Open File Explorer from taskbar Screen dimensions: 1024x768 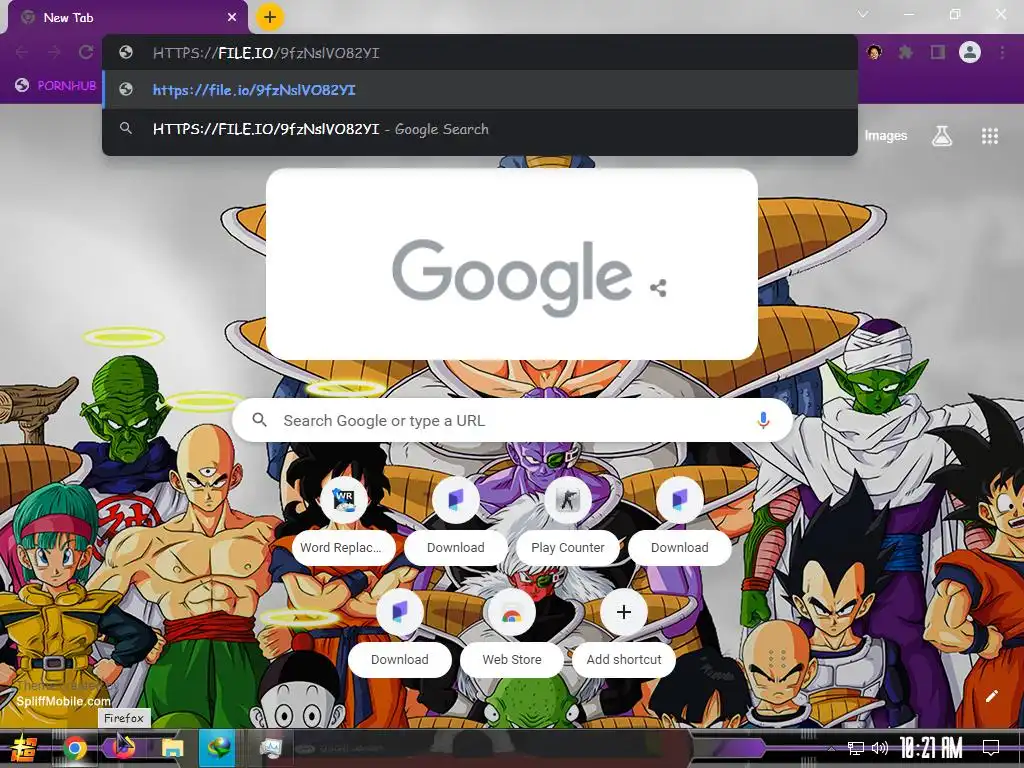pos(172,748)
